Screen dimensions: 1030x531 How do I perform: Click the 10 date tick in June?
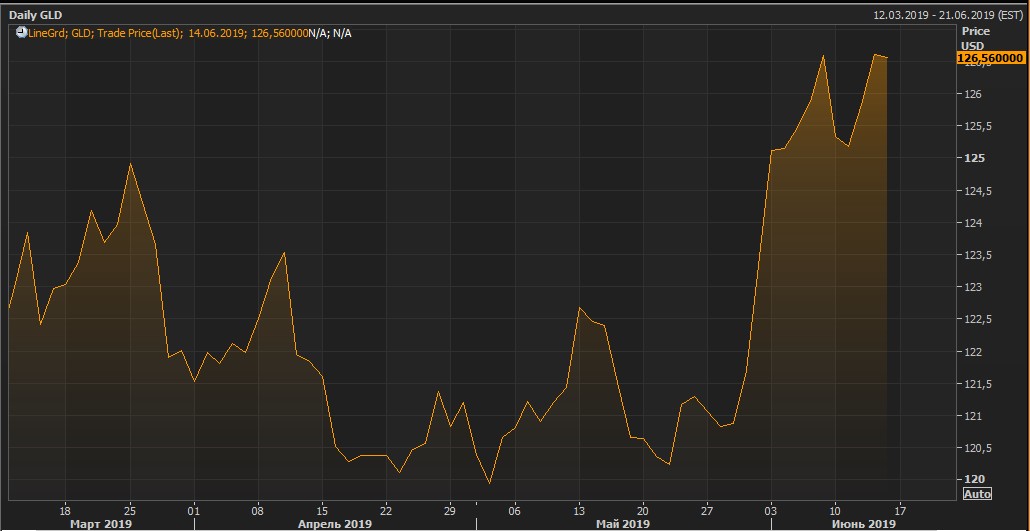point(836,510)
